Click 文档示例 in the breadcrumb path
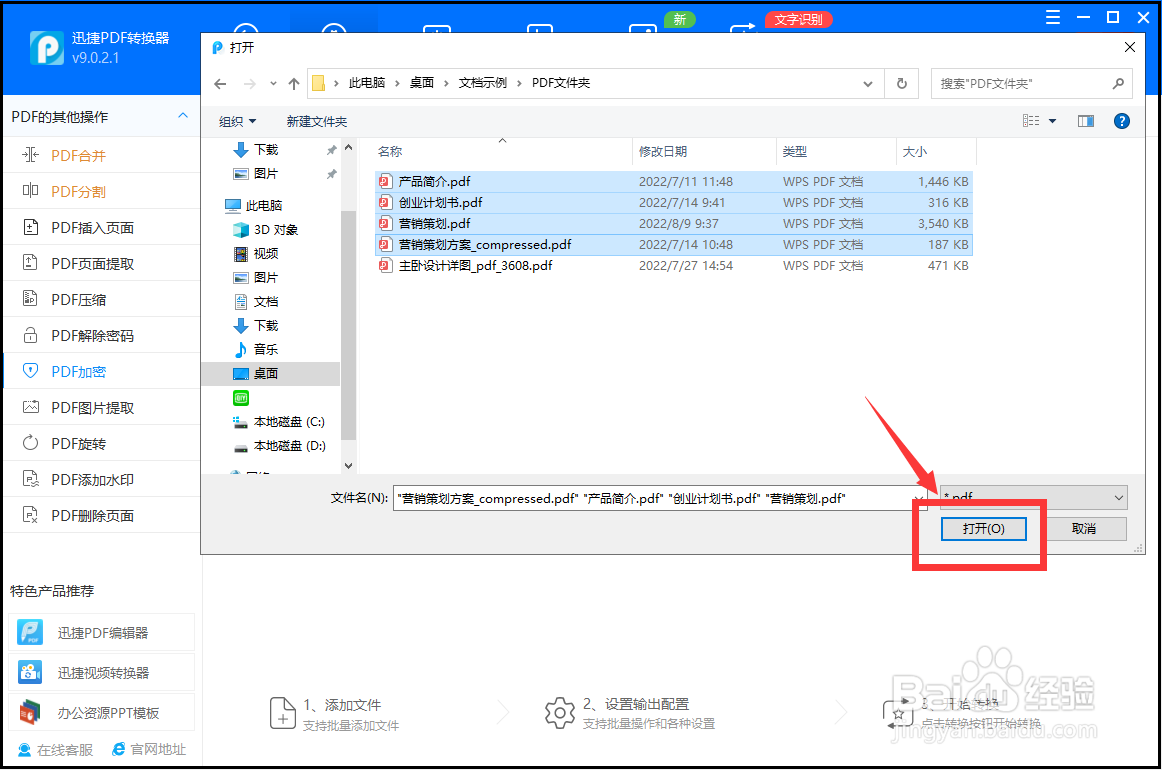 coord(482,83)
